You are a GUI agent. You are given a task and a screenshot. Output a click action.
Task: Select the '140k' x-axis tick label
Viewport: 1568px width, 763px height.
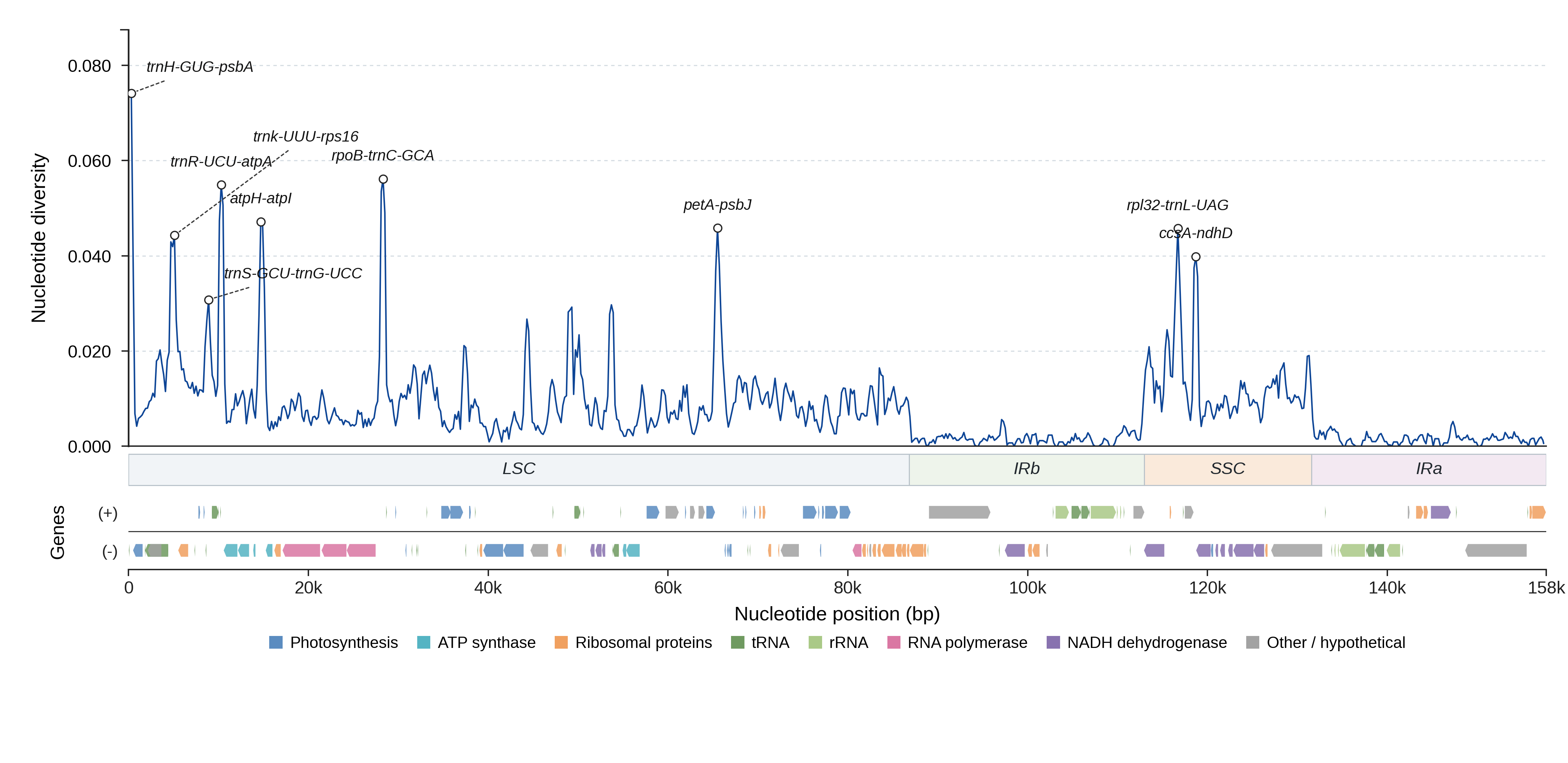1387,588
